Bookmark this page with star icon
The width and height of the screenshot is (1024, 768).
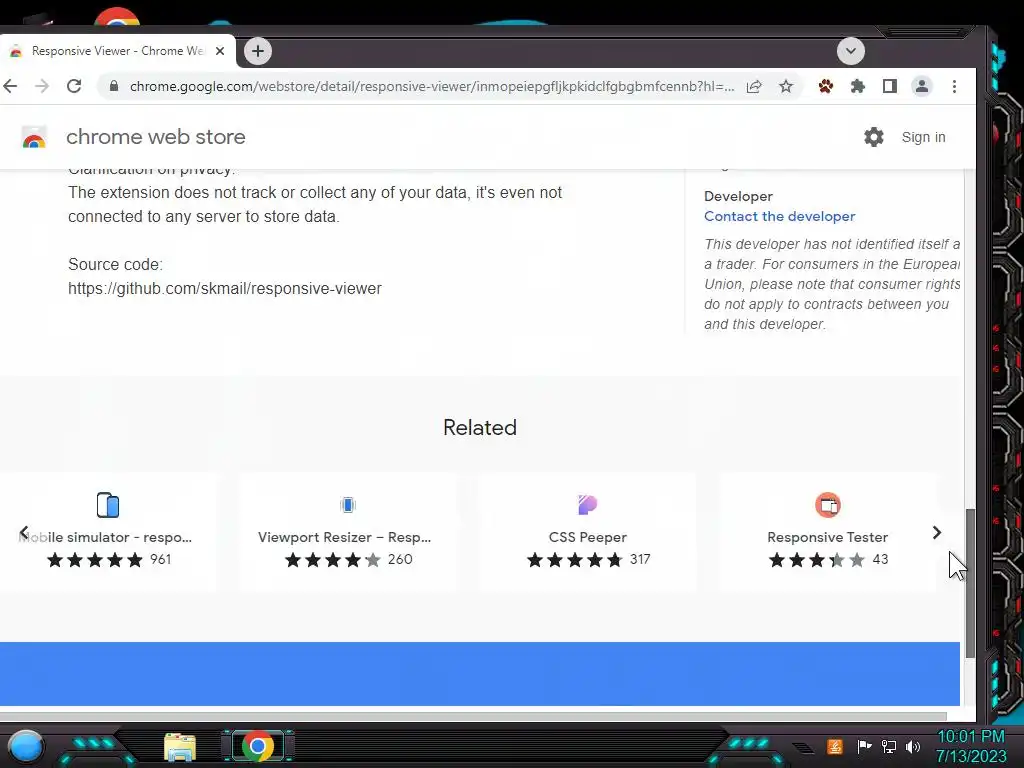coord(786,86)
